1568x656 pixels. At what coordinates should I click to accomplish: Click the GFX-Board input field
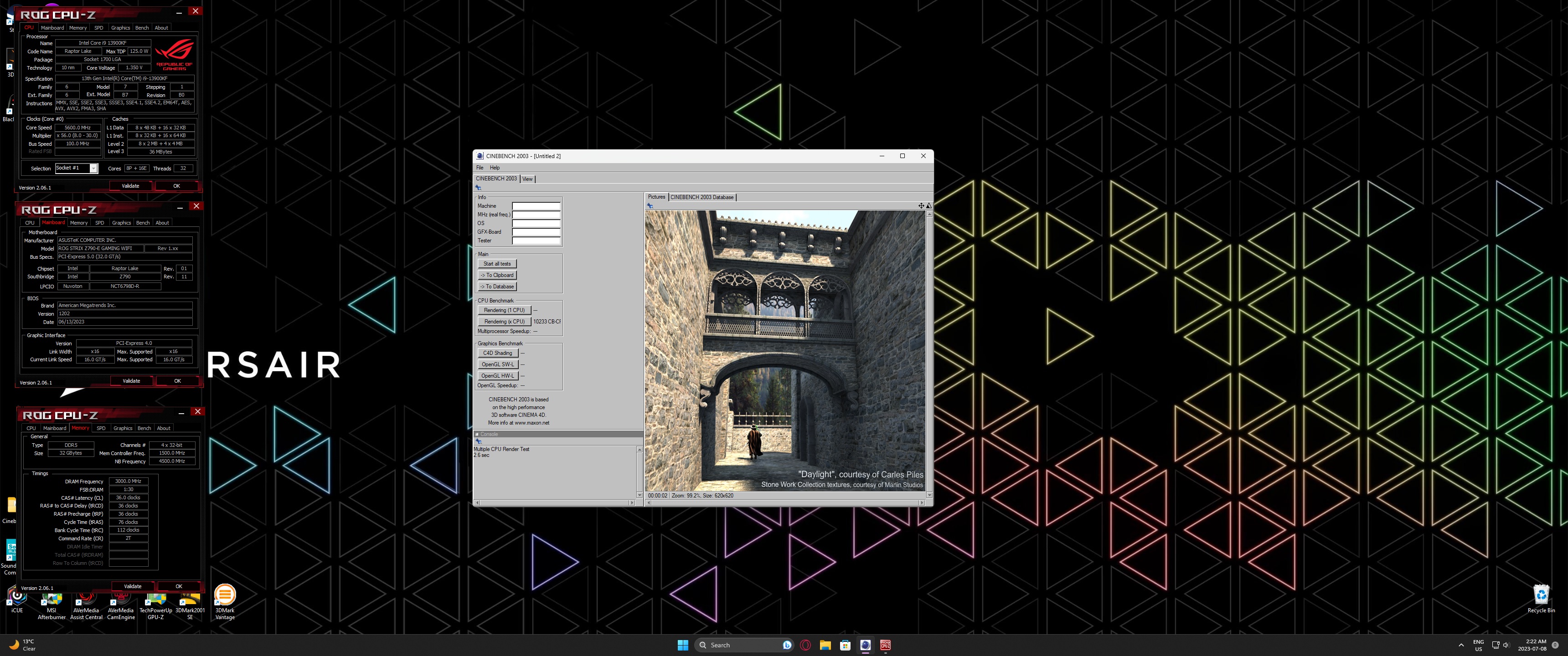click(x=536, y=232)
